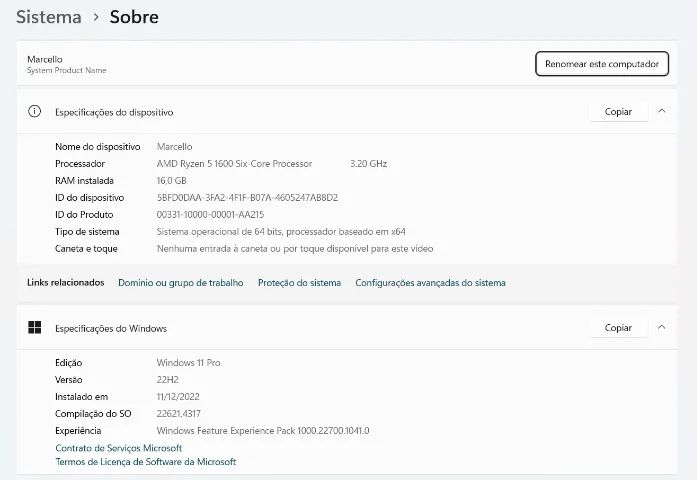Click the ID do Produto label

84,214
